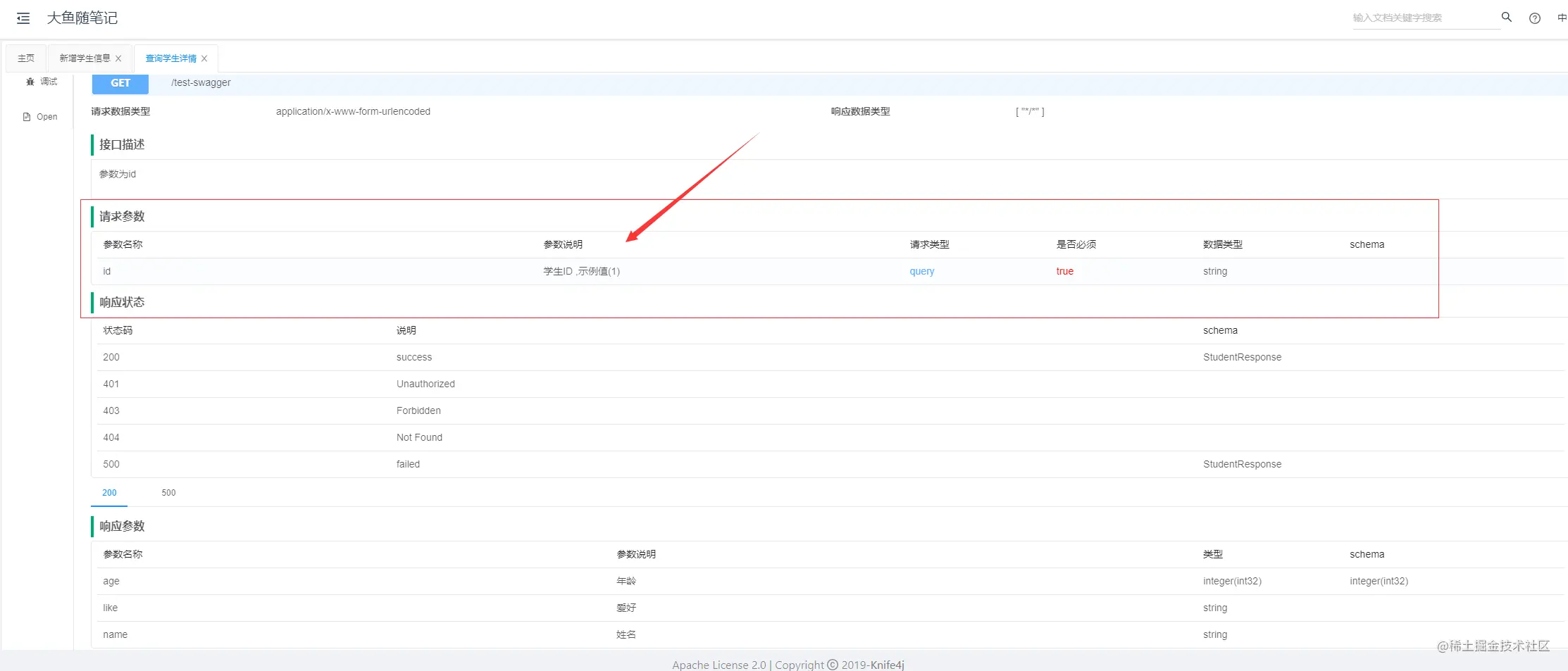Switch to the 主页 tab
The height and width of the screenshot is (671, 1568).
pos(26,58)
